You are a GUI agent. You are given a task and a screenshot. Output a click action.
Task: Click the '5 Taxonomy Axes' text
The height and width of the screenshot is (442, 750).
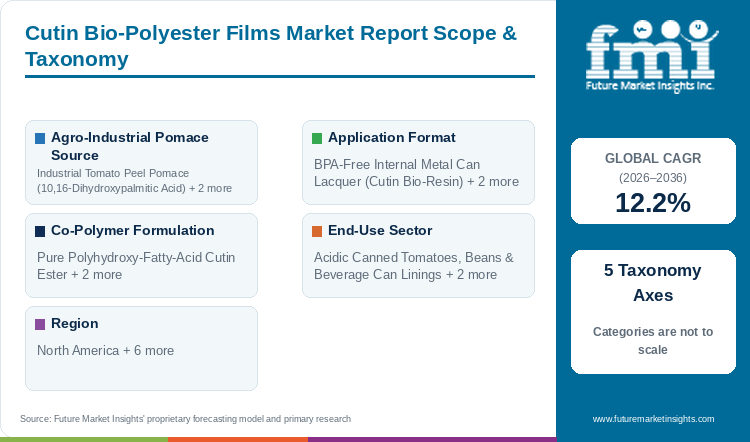653,283
